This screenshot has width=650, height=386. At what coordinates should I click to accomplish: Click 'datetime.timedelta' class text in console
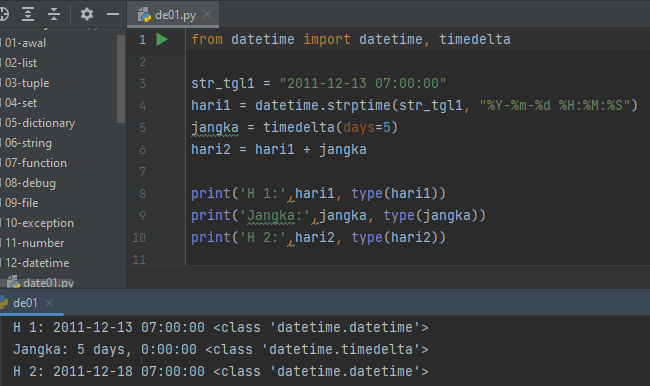341,350
